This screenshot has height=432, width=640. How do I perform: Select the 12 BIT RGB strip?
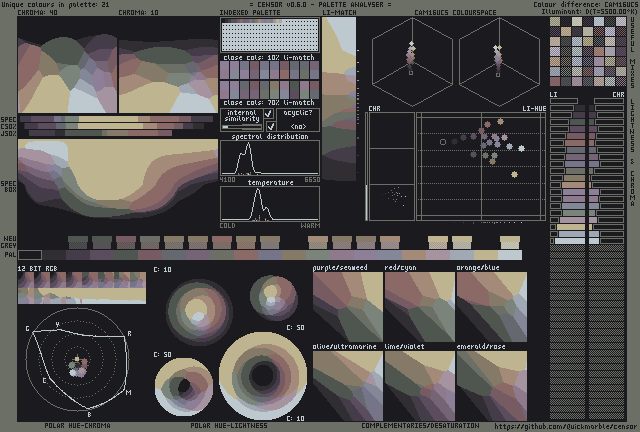tap(82, 288)
